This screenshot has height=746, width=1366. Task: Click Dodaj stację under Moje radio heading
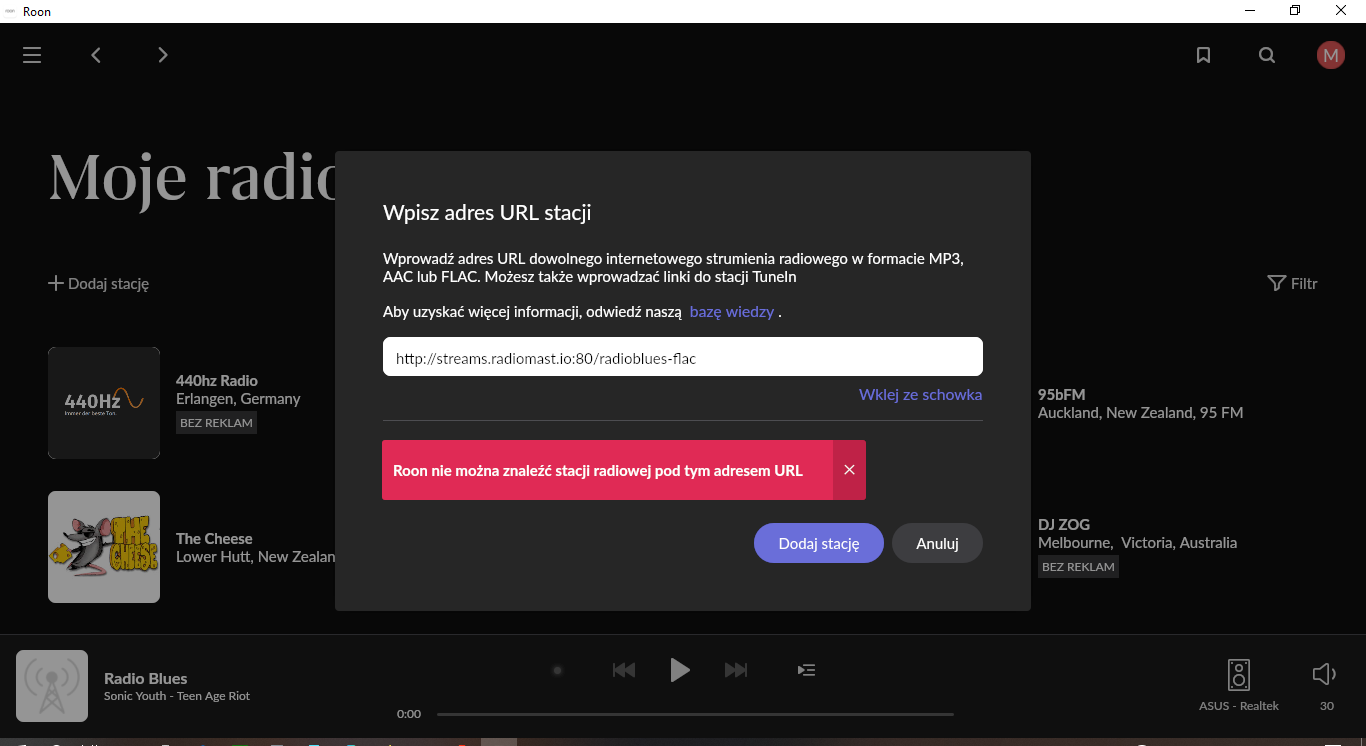(x=99, y=284)
